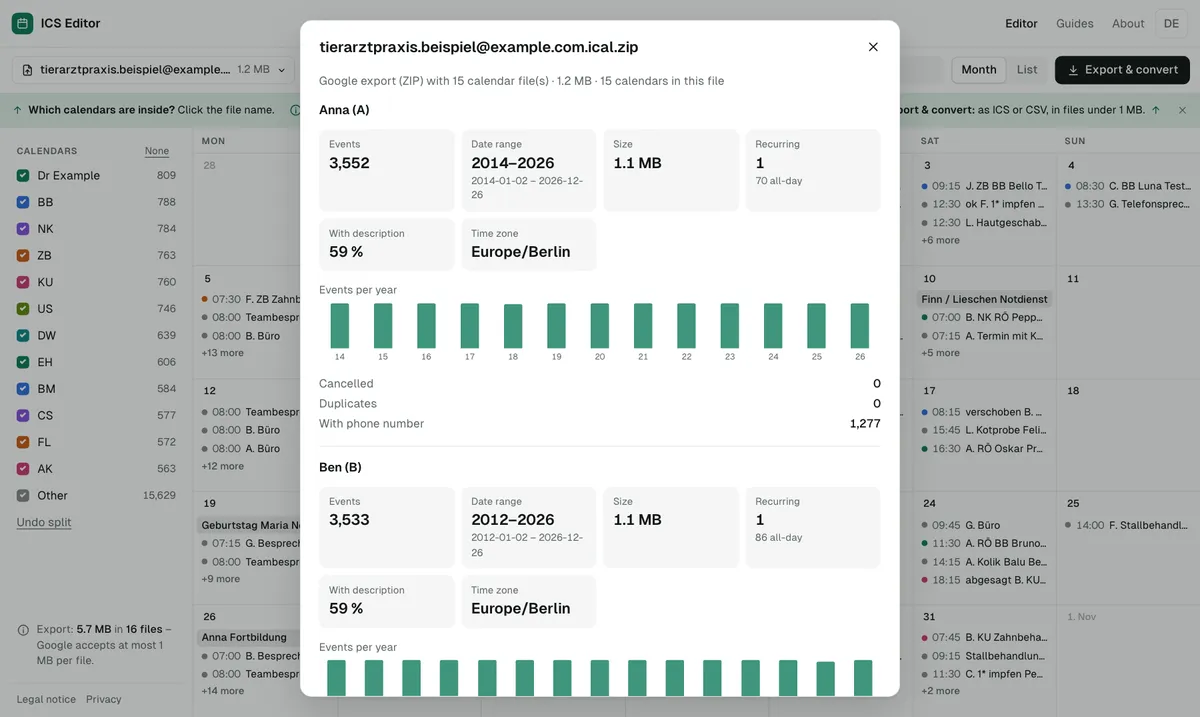Screen dimensions: 1200x717
Task: Expand +13 more events on Monday 5
Action: [x=223, y=353]
